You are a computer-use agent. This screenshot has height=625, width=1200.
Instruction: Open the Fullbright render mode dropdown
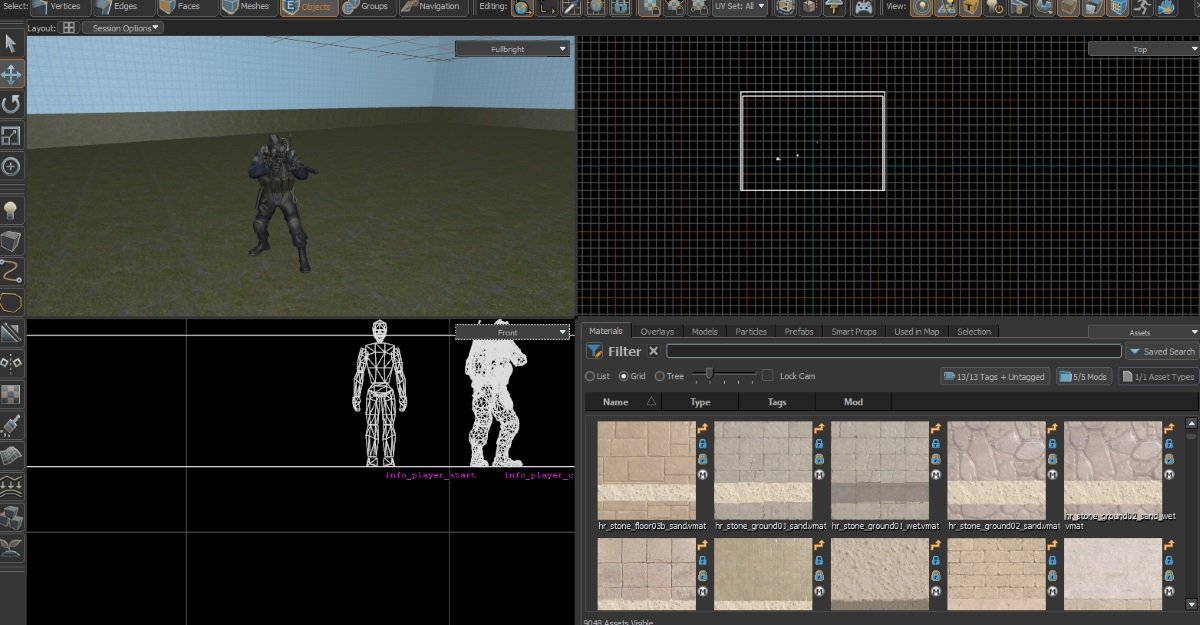click(x=513, y=48)
